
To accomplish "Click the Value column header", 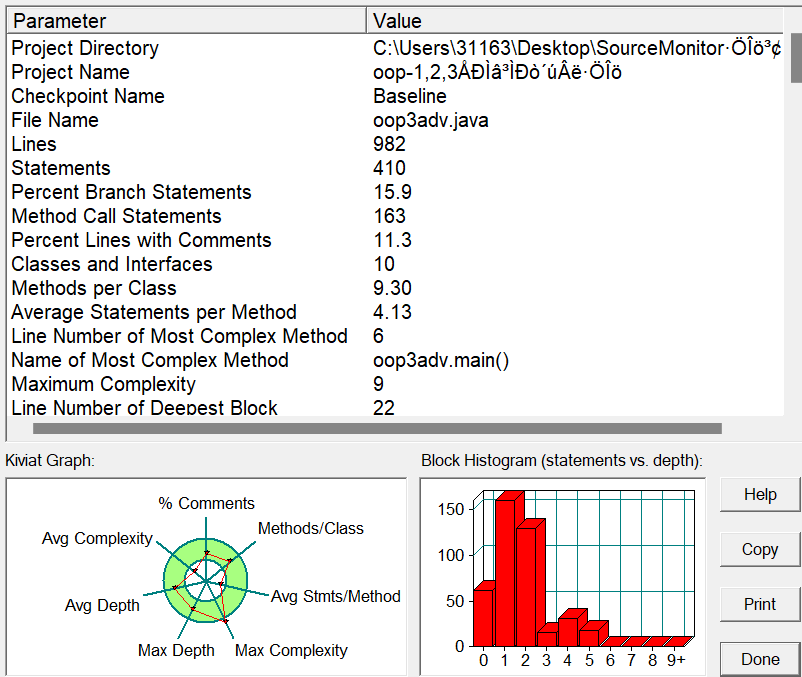I will pyautogui.click(x=580, y=21).
